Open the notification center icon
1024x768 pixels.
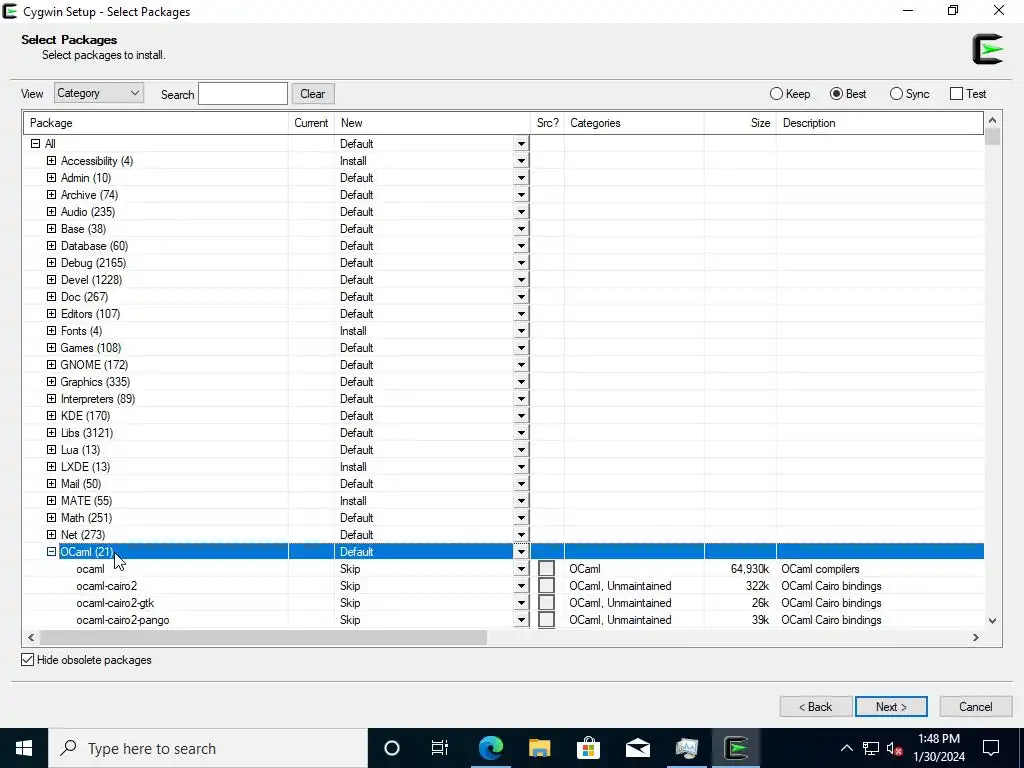pyautogui.click(x=991, y=748)
